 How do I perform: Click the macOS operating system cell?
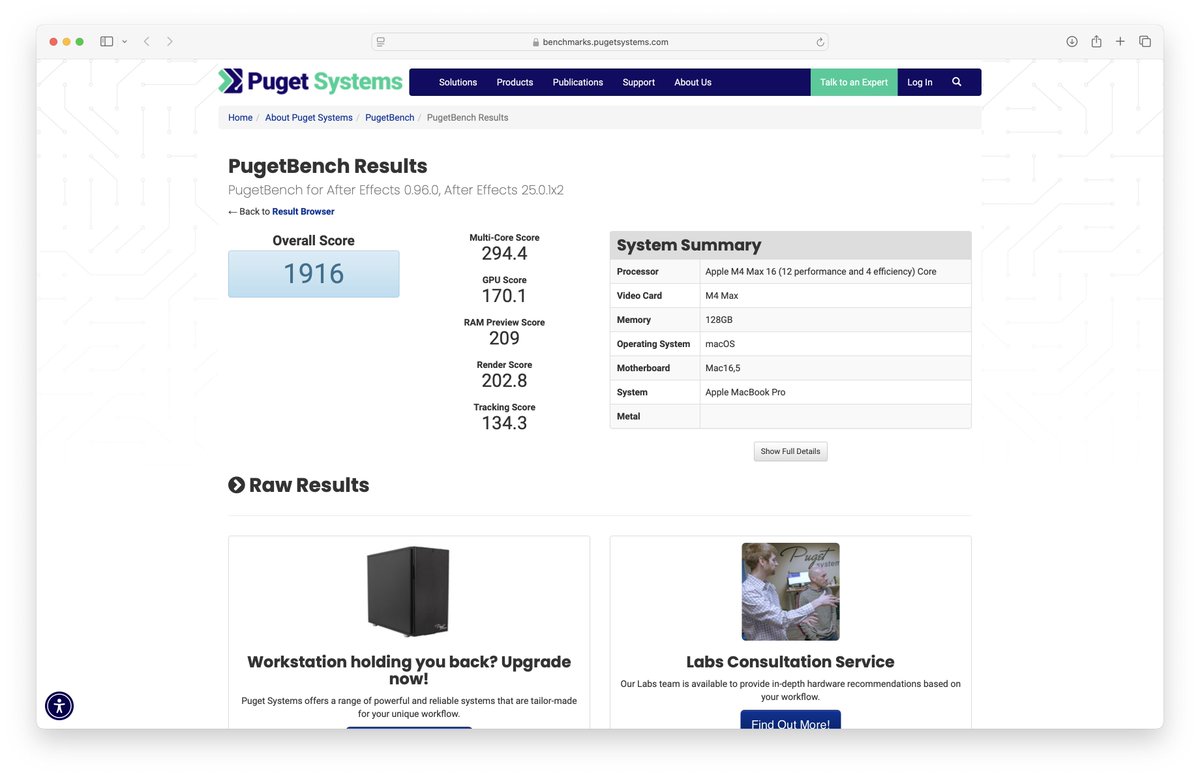(x=835, y=344)
